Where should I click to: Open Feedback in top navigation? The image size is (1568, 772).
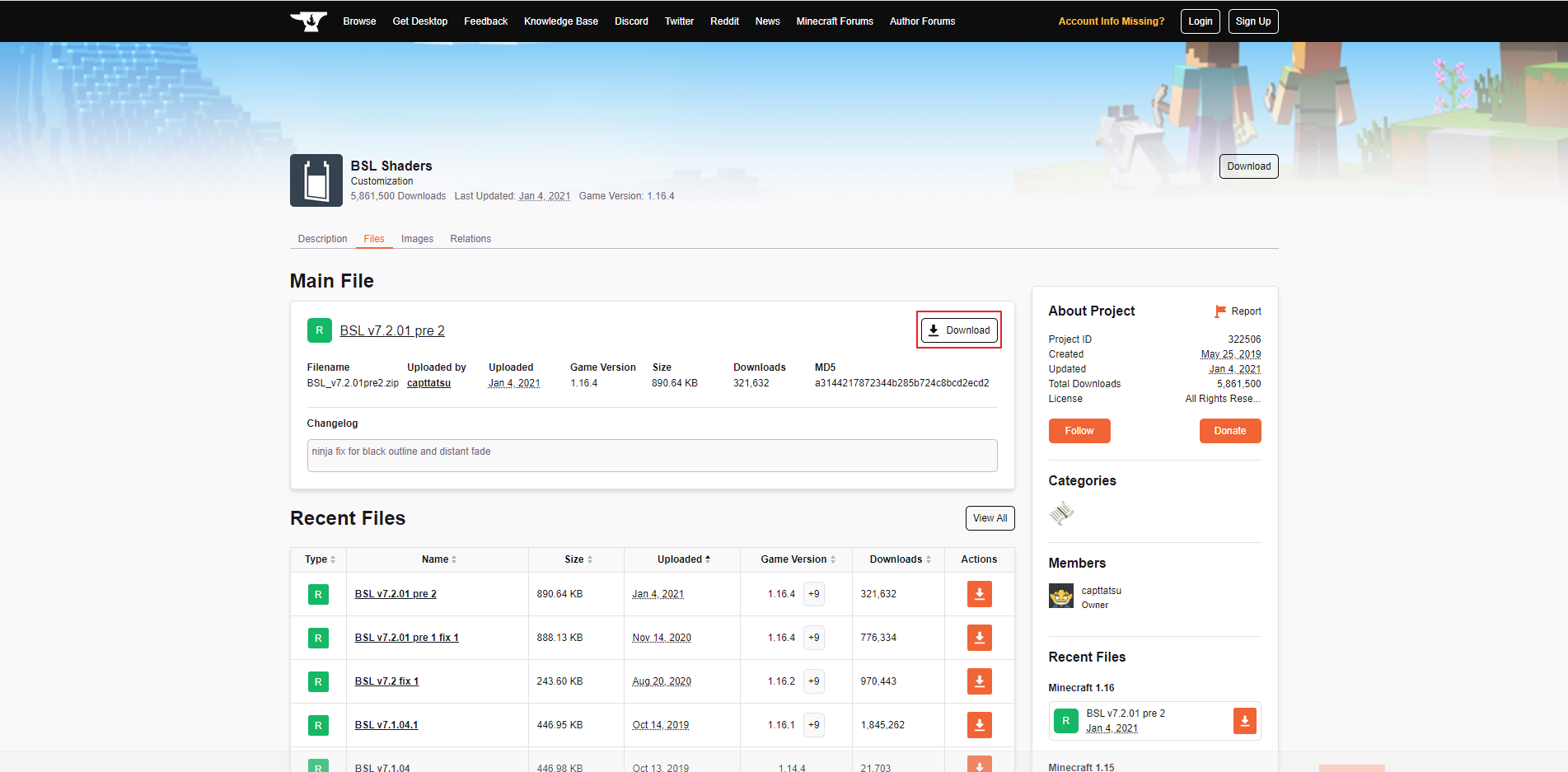tap(485, 21)
